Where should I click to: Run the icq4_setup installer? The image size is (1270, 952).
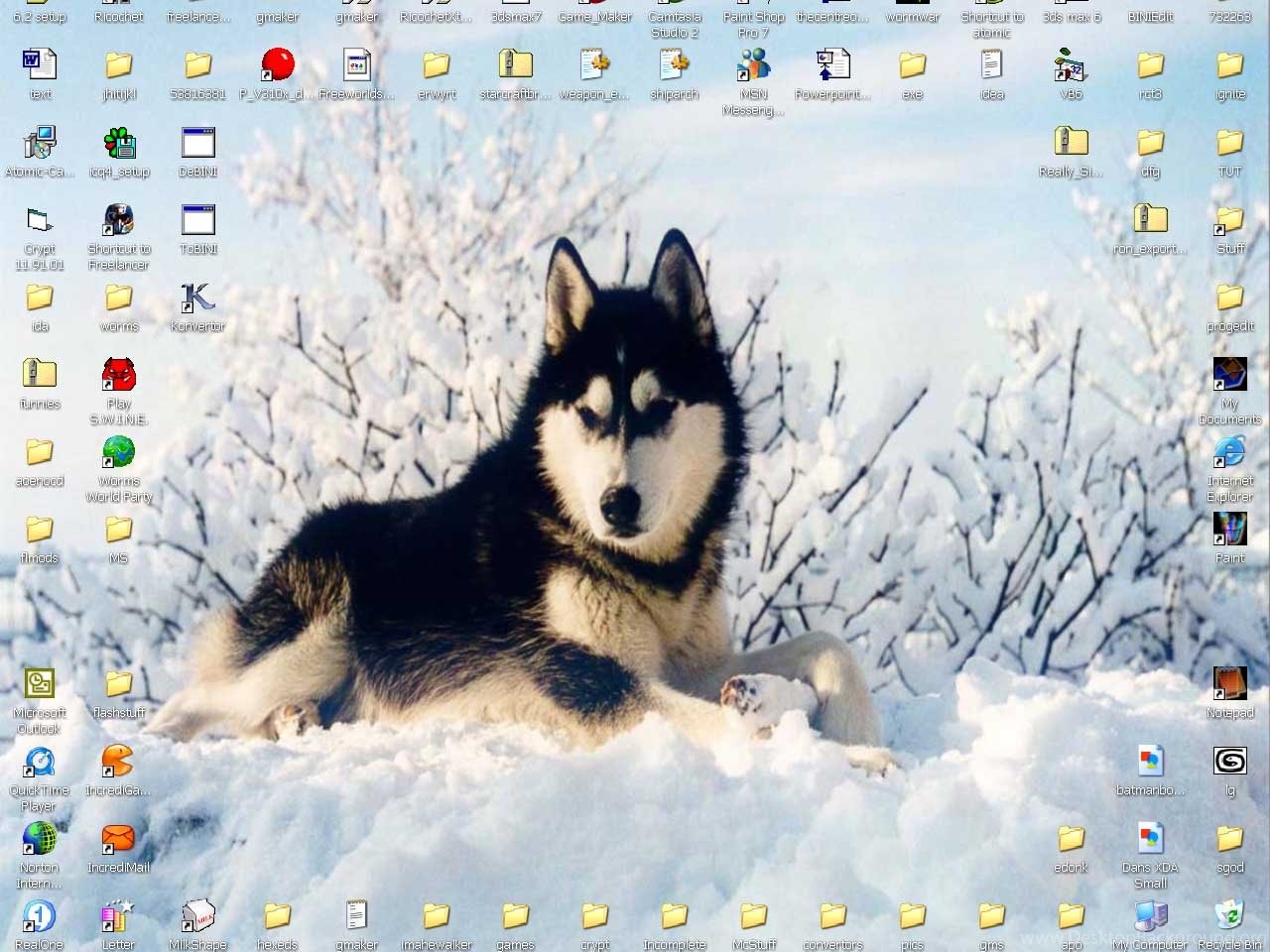click(119, 143)
